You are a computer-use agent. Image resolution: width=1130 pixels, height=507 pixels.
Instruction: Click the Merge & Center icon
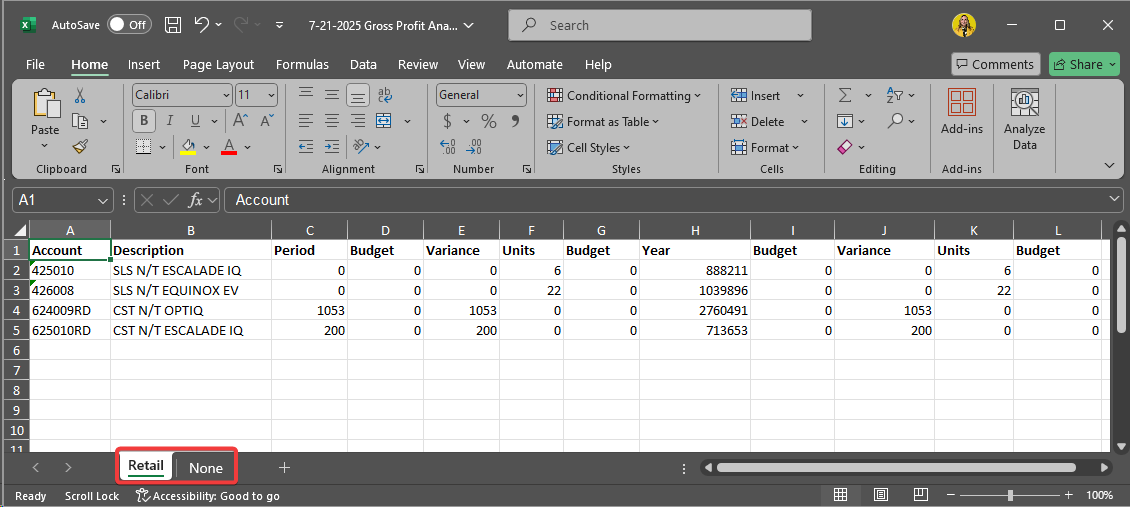pos(384,121)
